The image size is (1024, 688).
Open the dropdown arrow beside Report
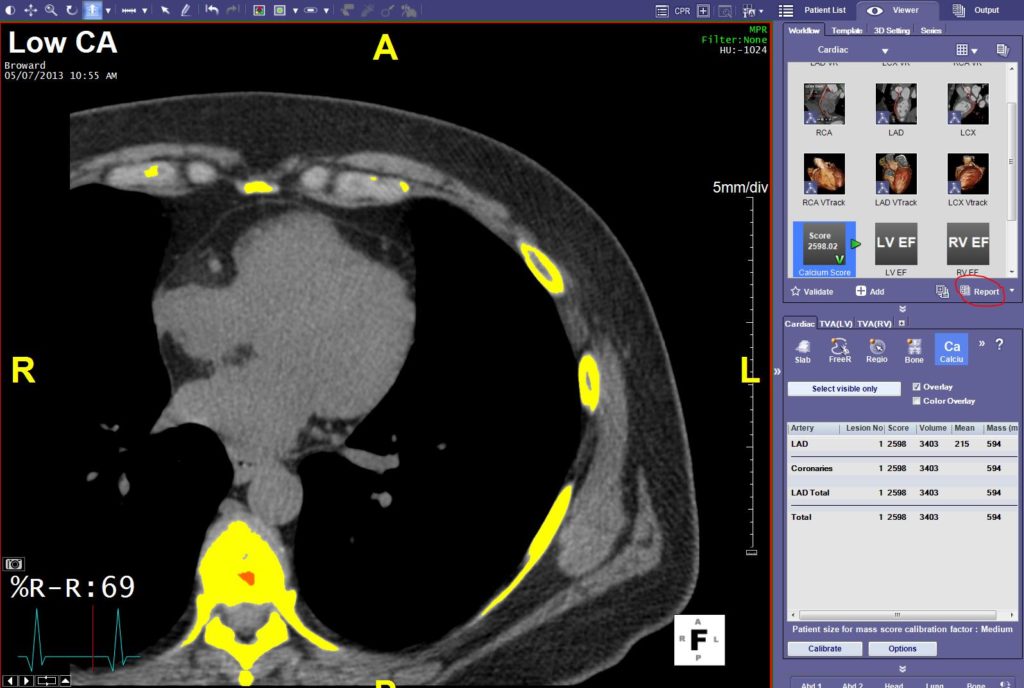[1012, 291]
